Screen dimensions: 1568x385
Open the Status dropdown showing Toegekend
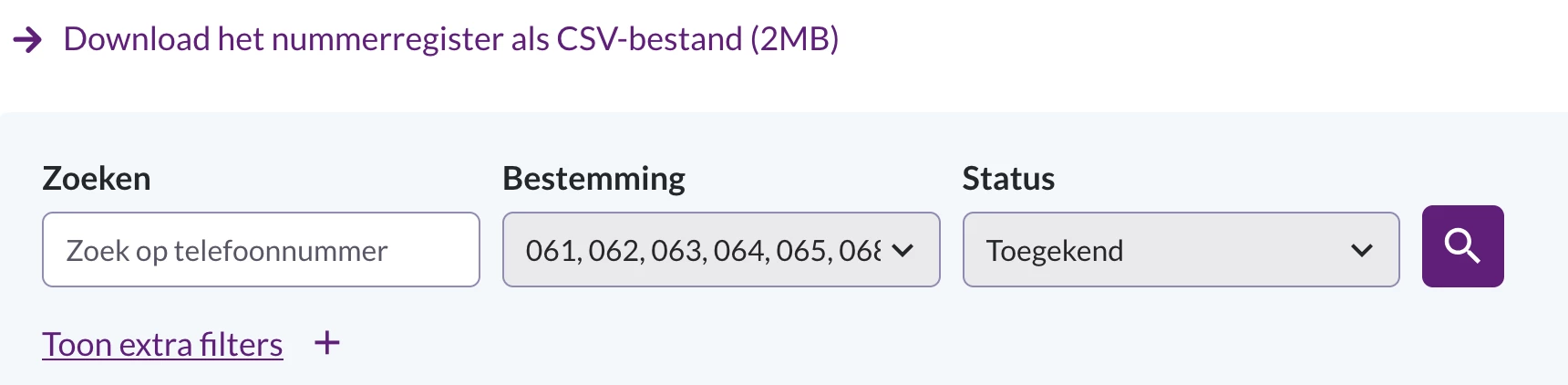tap(1181, 250)
